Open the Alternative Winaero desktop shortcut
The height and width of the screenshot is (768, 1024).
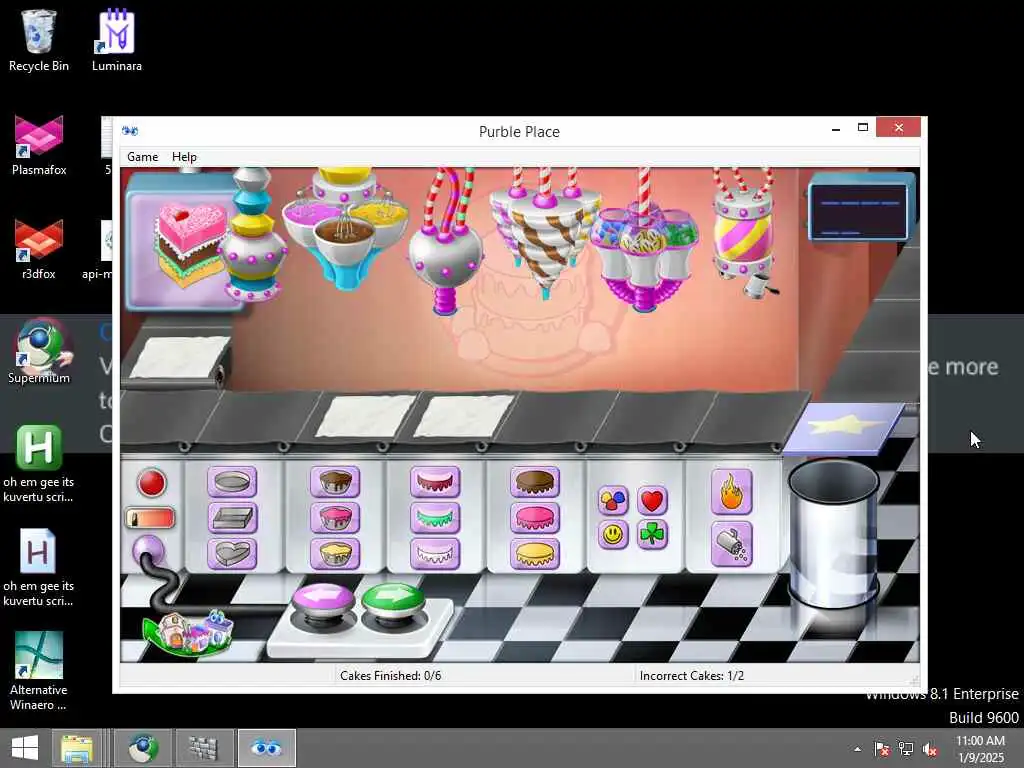39,671
